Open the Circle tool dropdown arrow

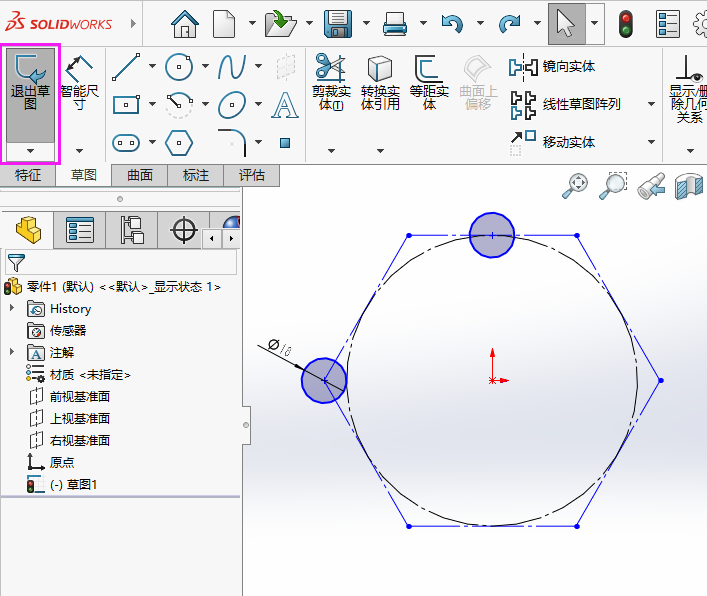(206, 66)
